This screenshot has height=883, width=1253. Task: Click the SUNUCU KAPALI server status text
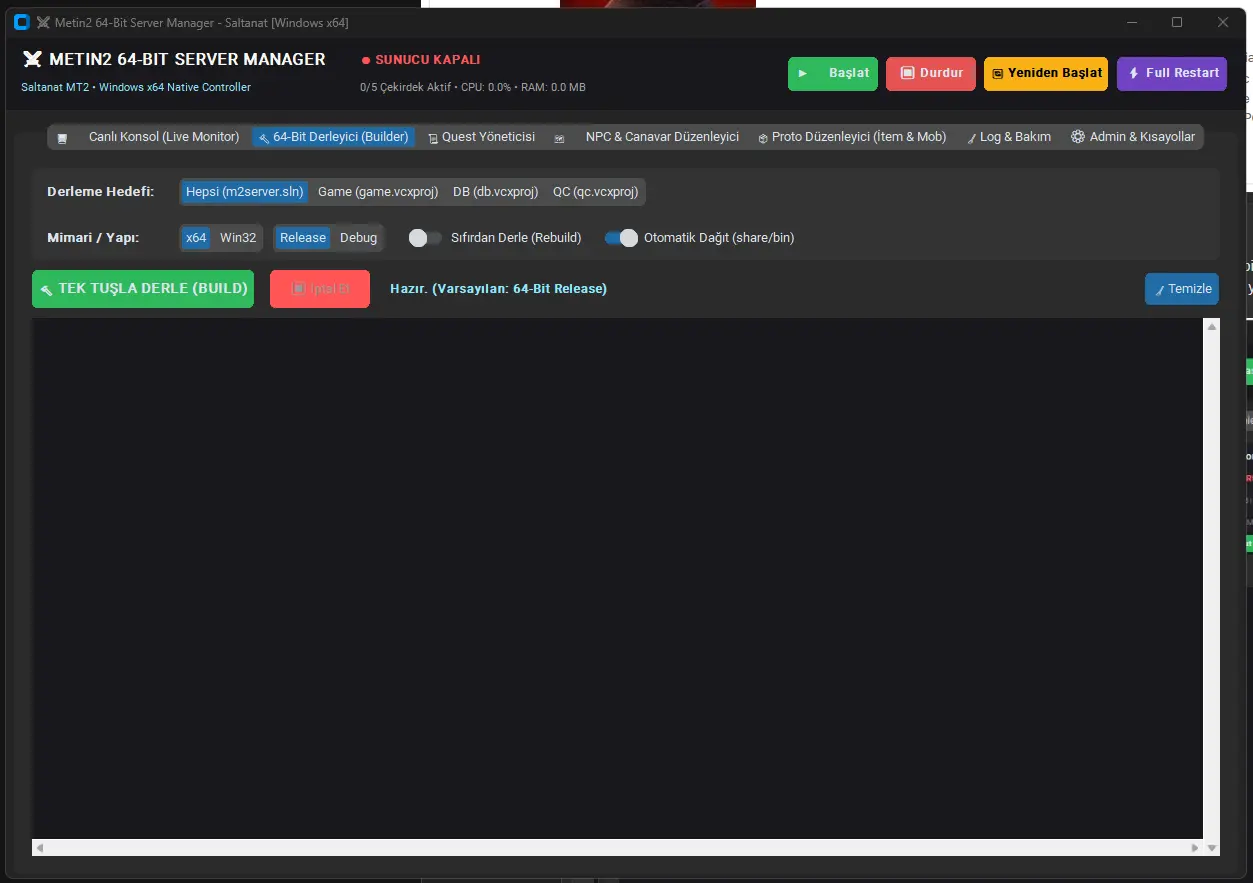[428, 60]
